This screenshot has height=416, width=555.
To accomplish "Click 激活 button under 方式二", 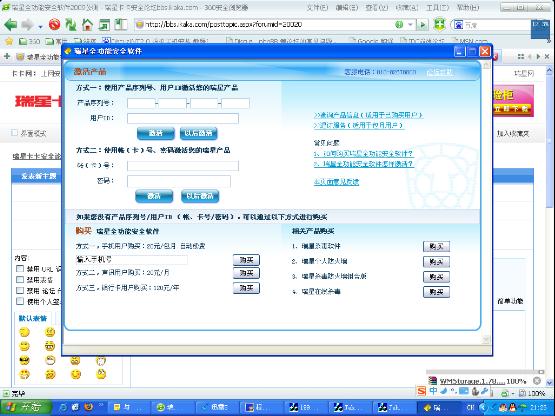I will 154,196.
